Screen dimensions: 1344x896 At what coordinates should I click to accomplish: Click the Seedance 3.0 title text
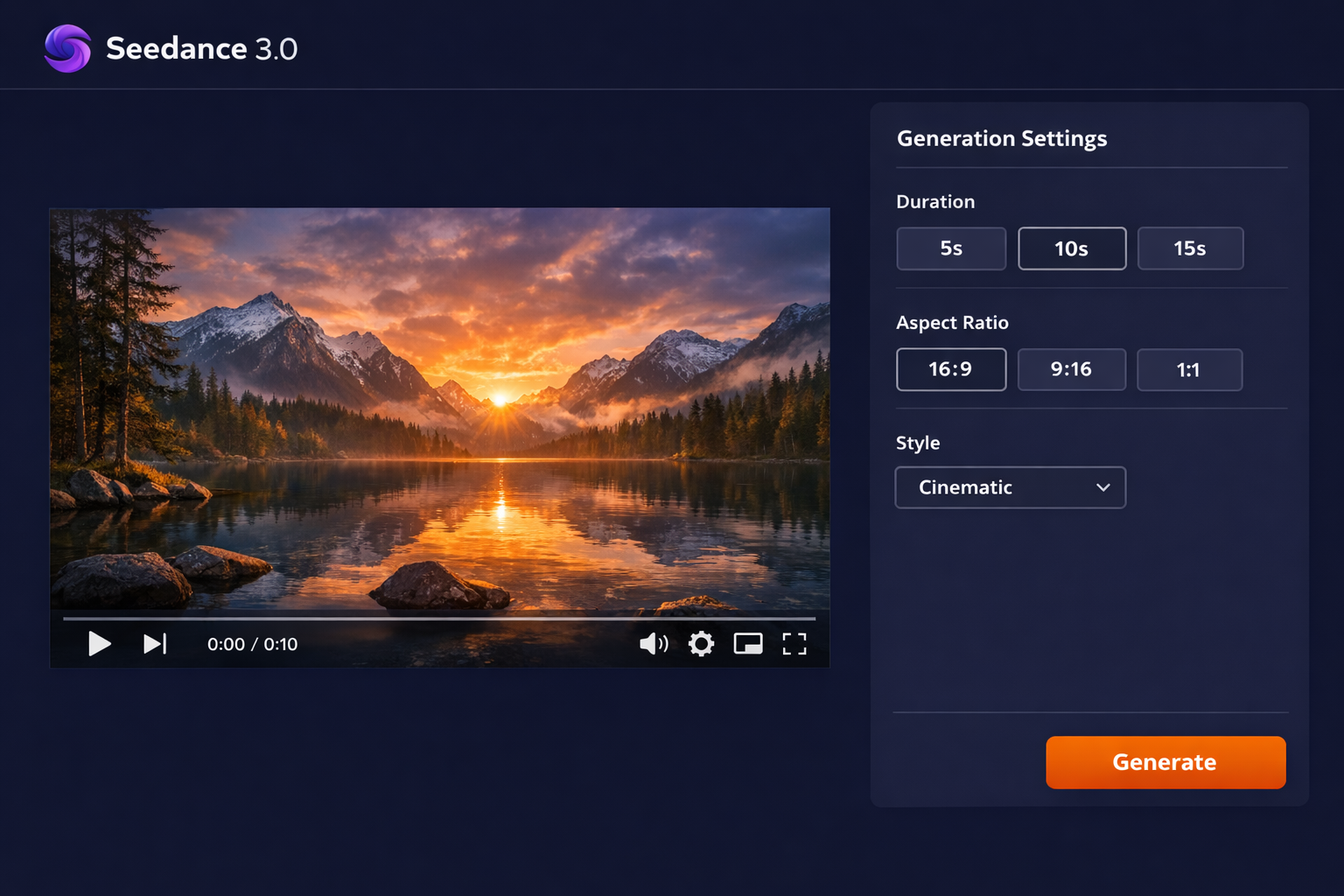pyautogui.click(x=201, y=49)
